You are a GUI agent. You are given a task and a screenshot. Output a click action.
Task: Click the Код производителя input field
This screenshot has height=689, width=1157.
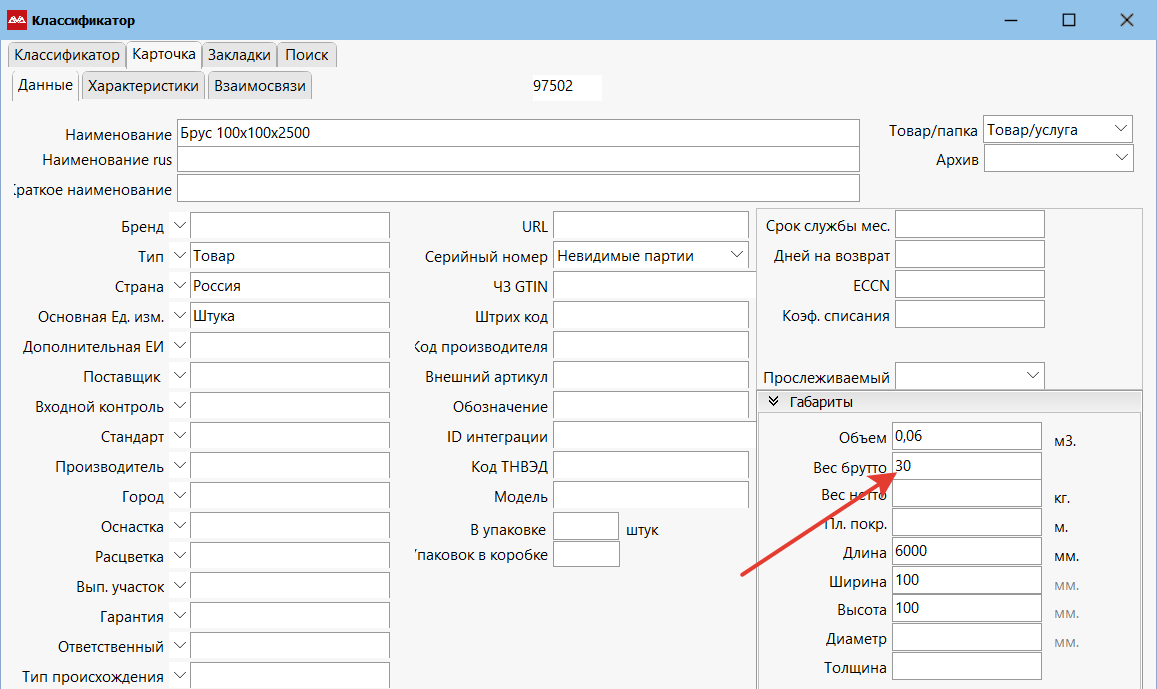pyautogui.click(x=651, y=346)
